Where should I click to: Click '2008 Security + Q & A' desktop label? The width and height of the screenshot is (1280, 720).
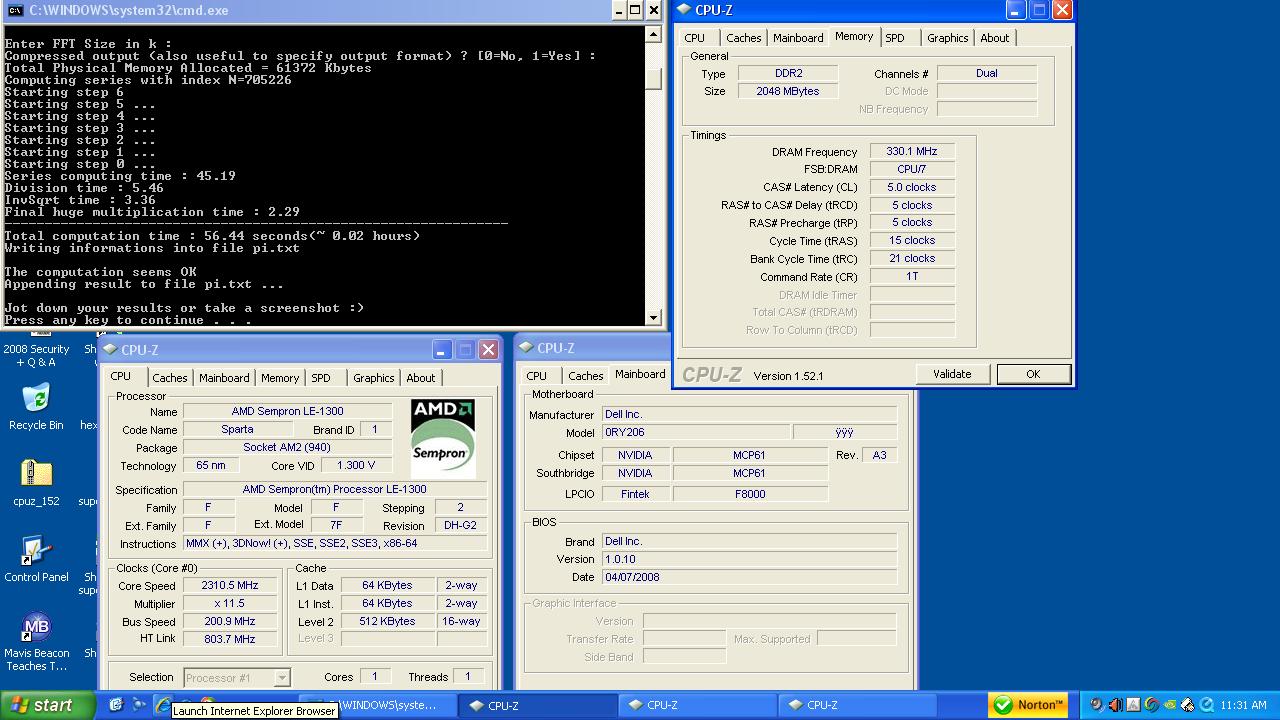point(36,355)
